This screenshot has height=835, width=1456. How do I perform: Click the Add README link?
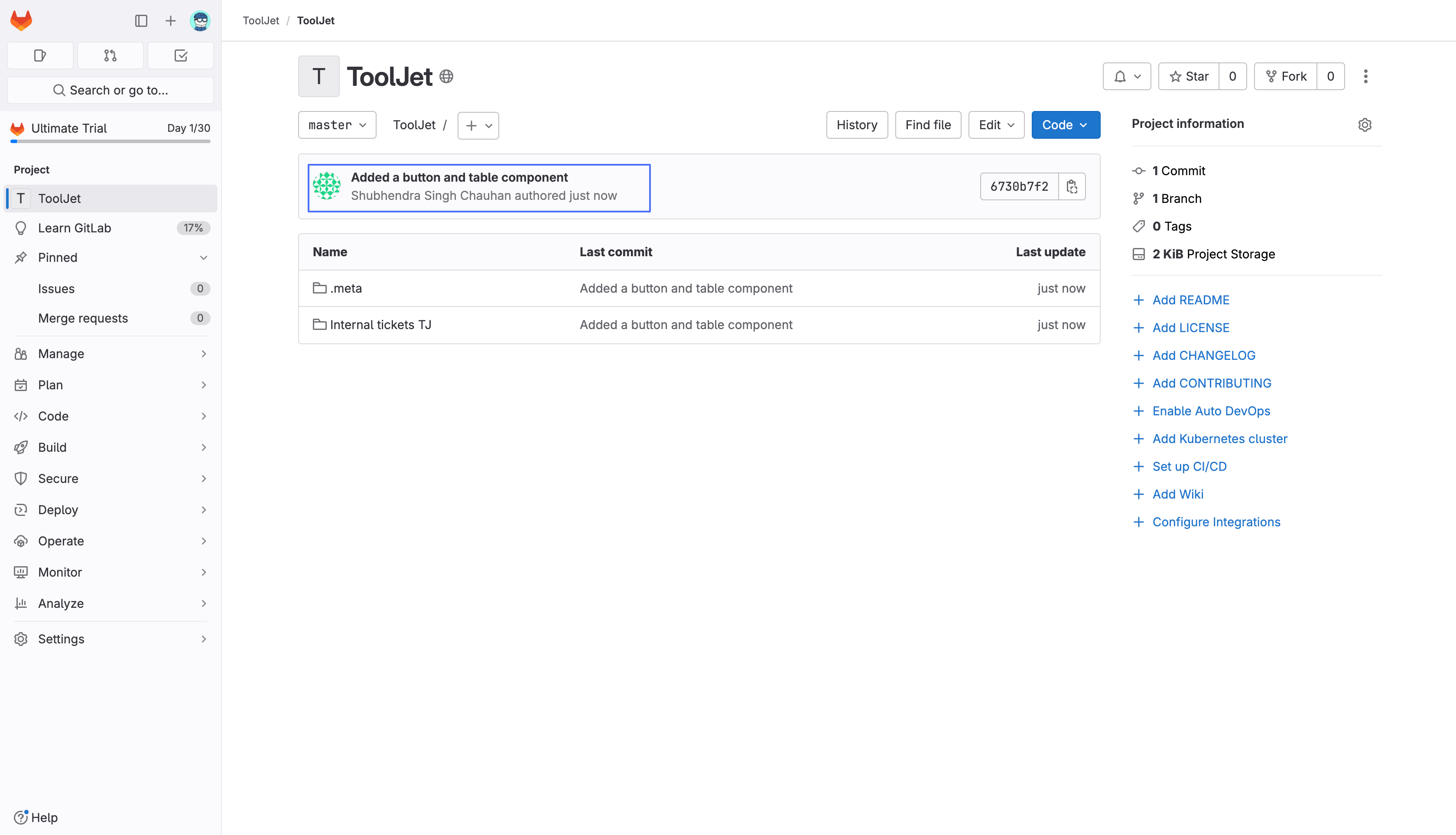tap(1191, 300)
